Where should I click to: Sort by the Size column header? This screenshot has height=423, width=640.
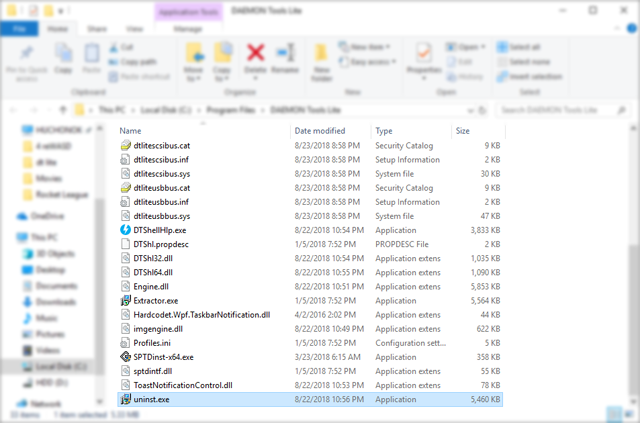pos(478,131)
